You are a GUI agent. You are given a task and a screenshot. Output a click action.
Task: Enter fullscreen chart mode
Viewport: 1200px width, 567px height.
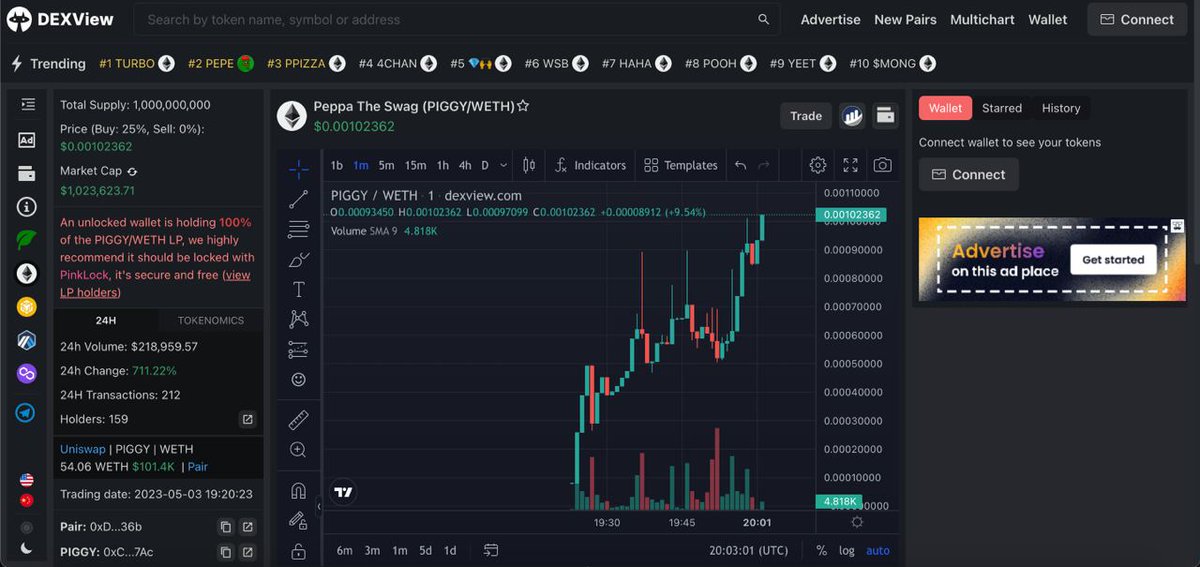click(x=850, y=165)
